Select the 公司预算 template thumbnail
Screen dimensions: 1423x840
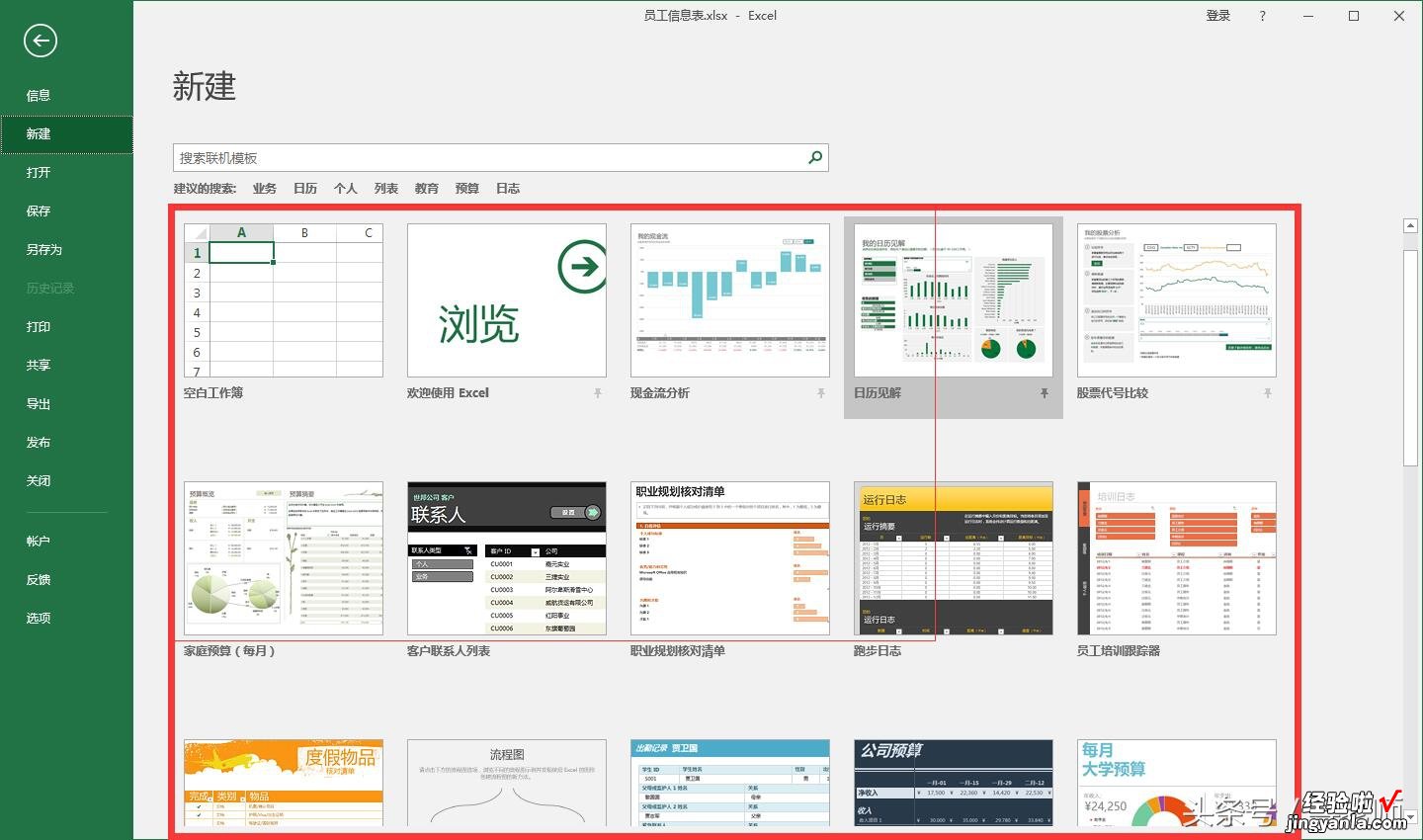954,783
